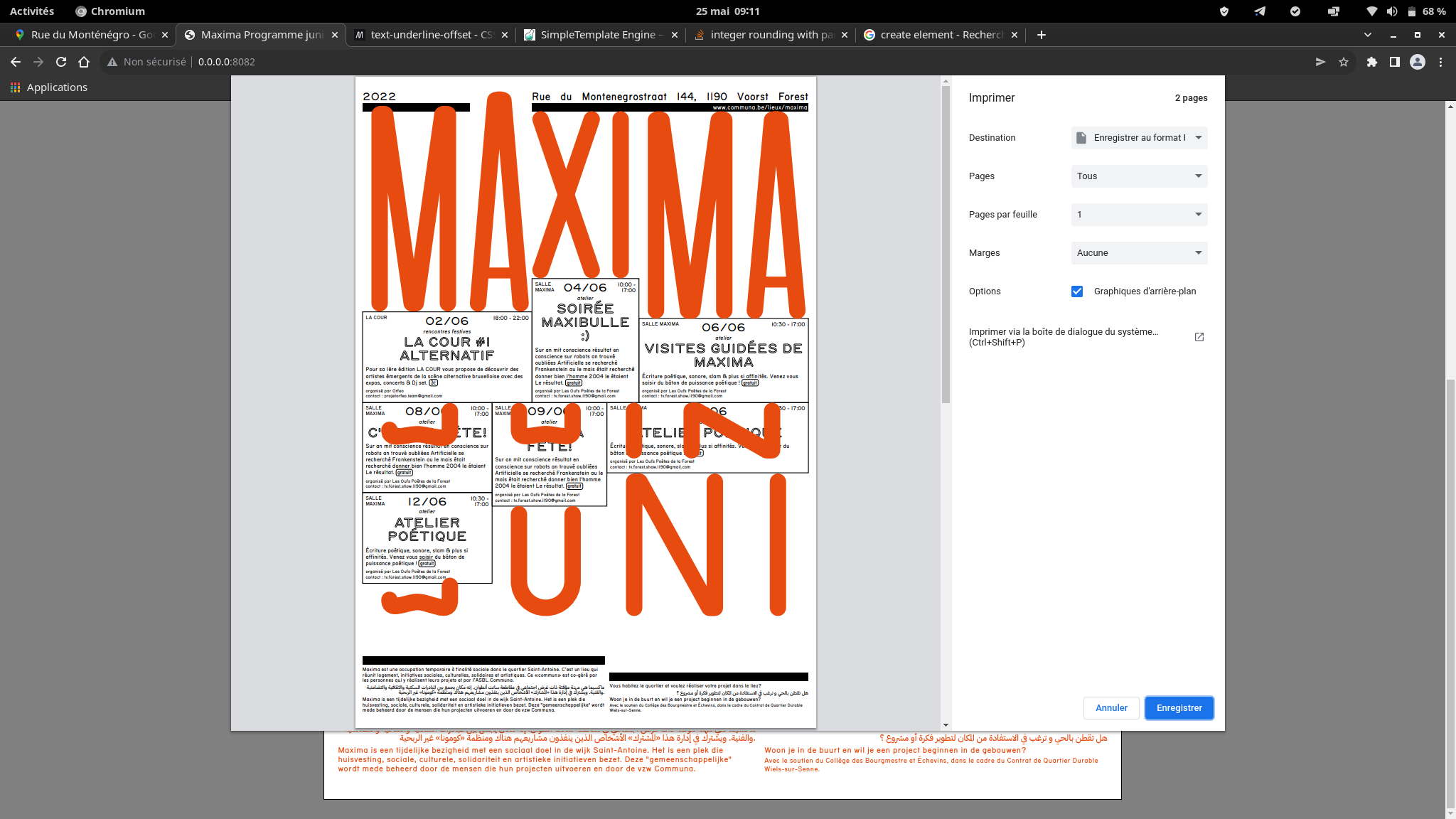Open the Pages dropdown set to Tous
This screenshot has height=819, width=1456.
1139,176
